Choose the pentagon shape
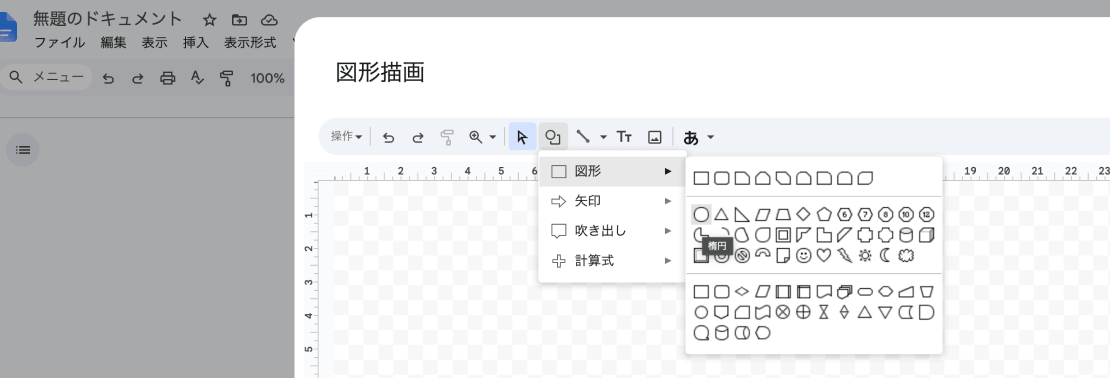The height and width of the screenshot is (378, 1110). pyautogui.click(x=824, y=214)
